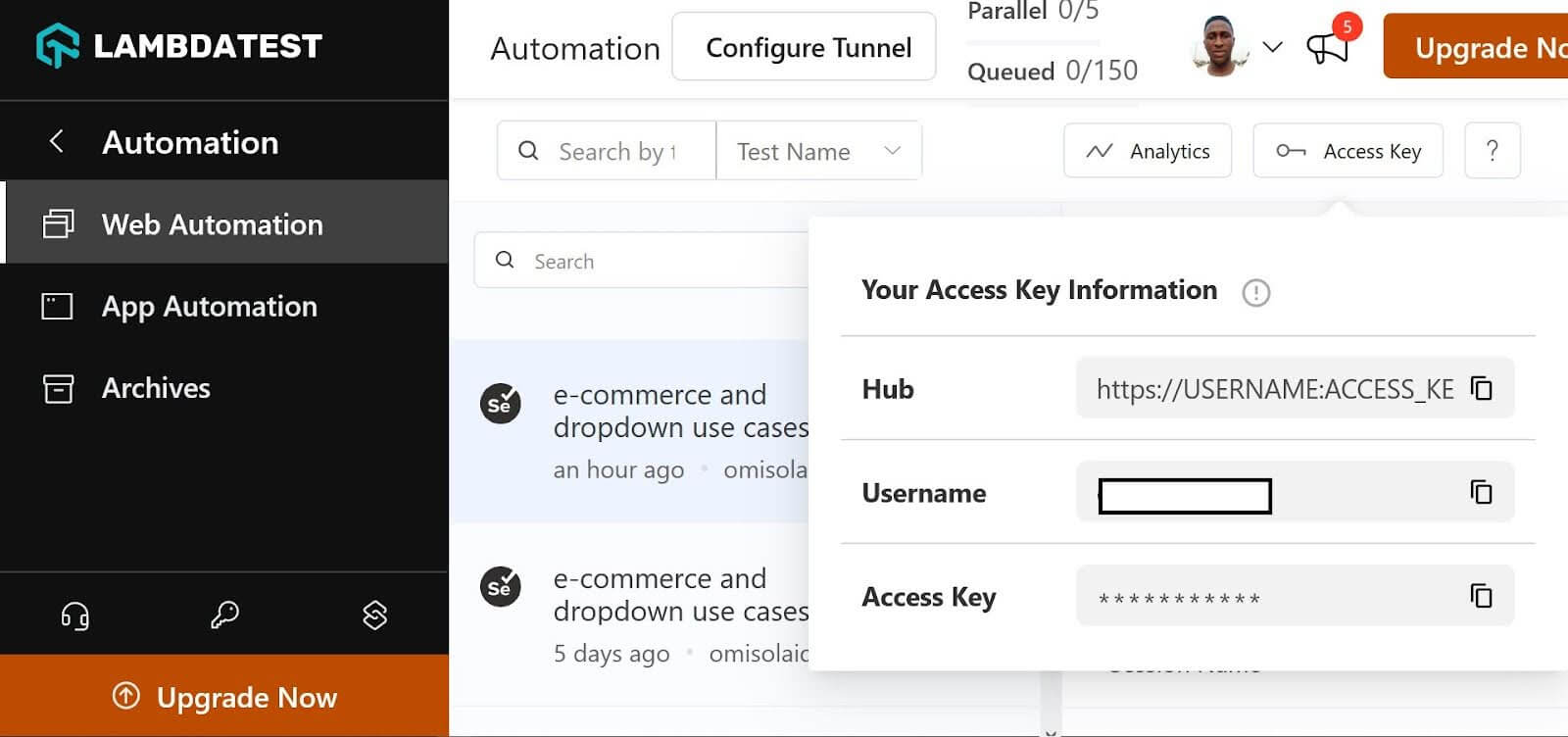Click the info icon beside Access Key Information
The width and height of the screenshot is (1568, 737).
coord(1255,292)
